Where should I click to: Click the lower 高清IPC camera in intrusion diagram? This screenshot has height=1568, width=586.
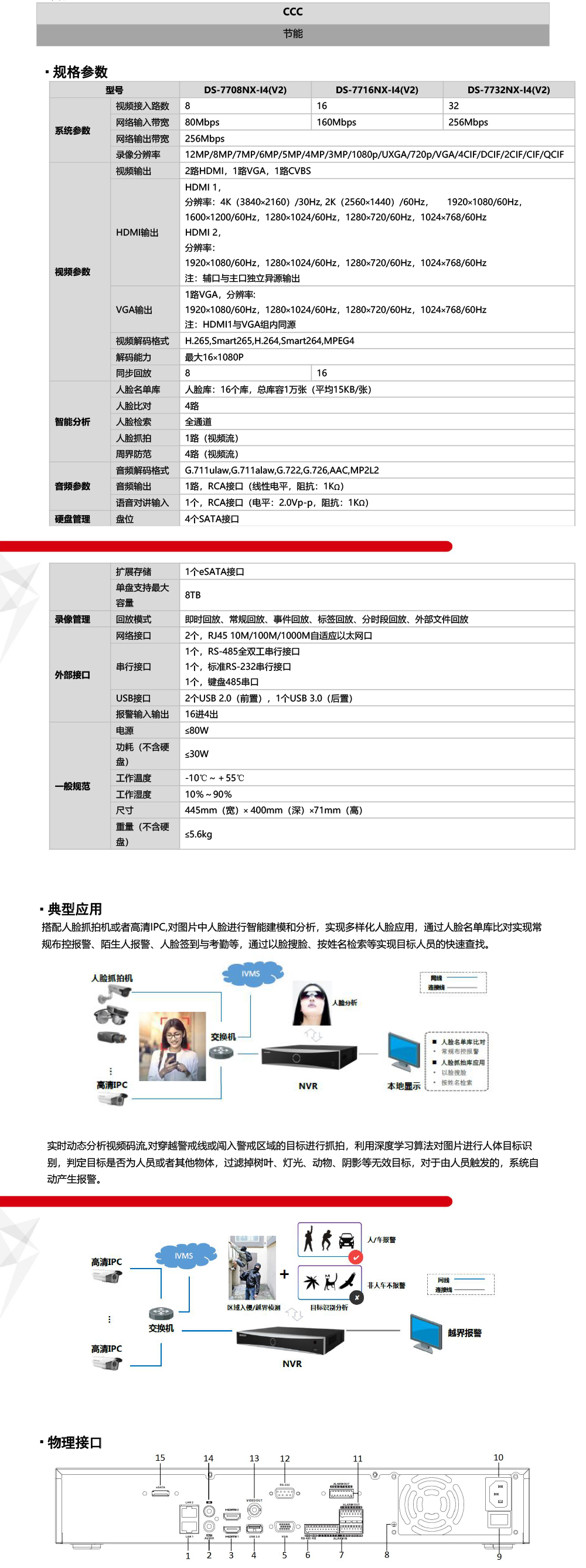107,1363
